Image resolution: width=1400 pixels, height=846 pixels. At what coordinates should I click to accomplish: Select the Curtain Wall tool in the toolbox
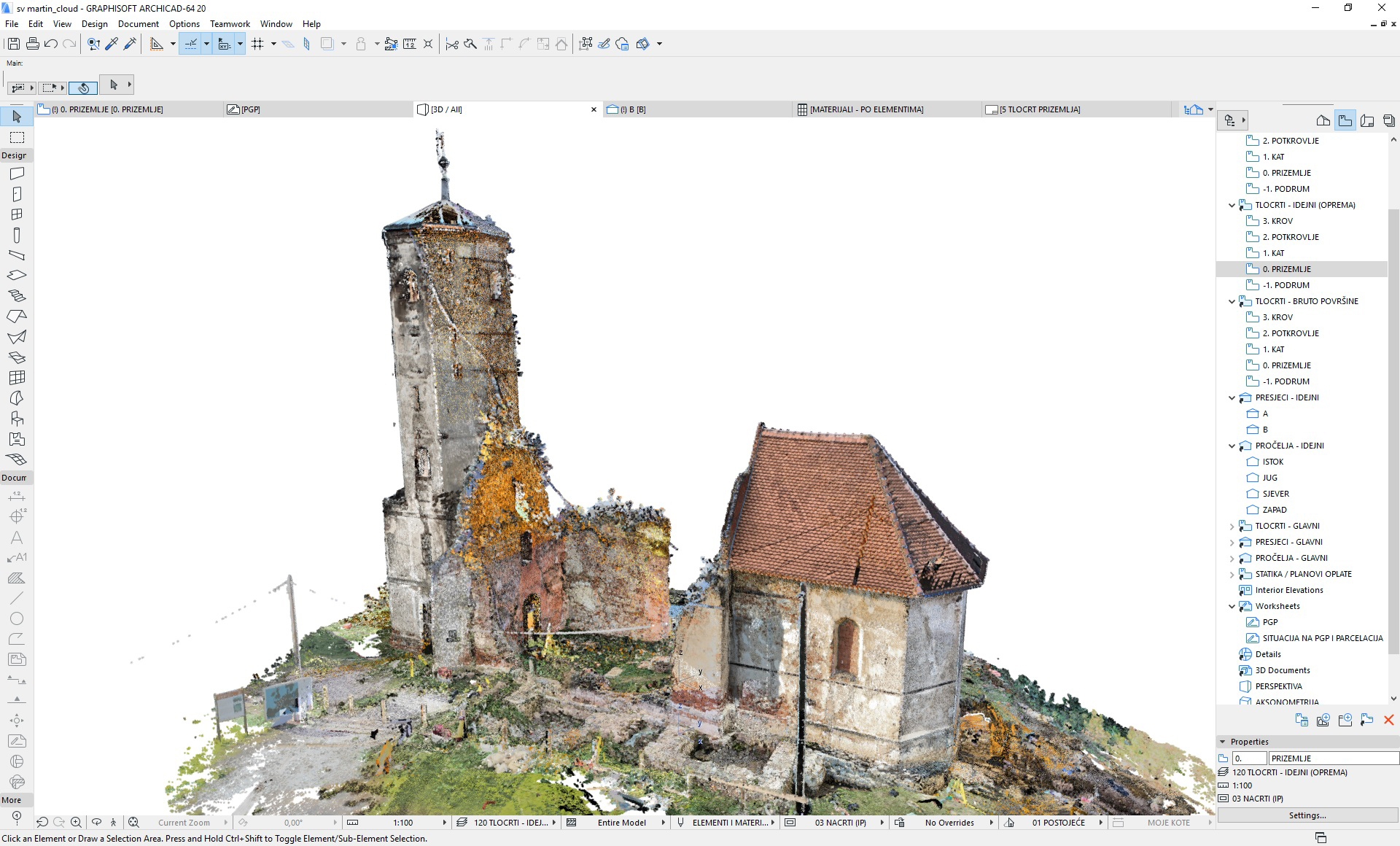pos(17,378)
